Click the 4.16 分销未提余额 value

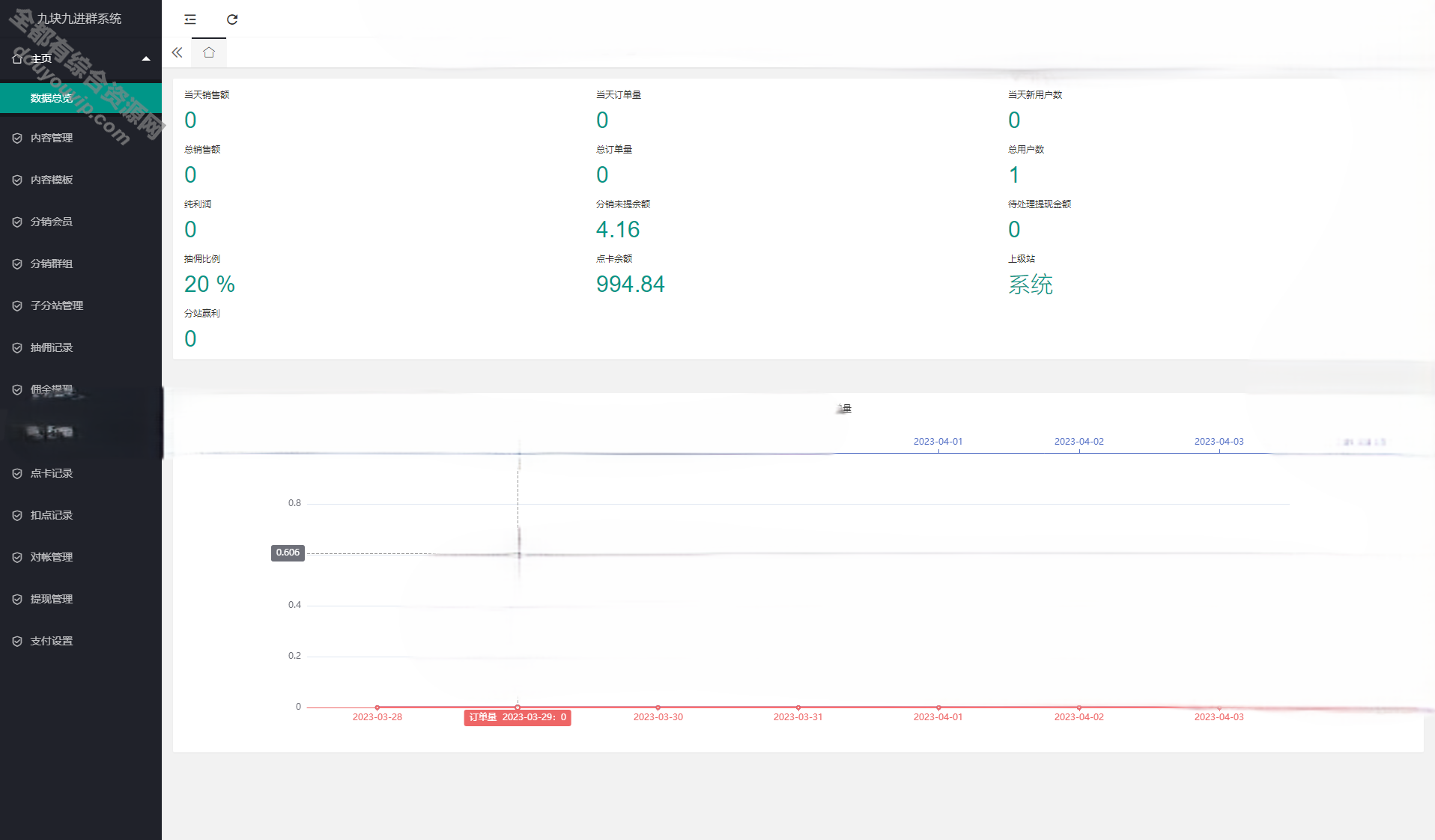(x=618, y=230)
